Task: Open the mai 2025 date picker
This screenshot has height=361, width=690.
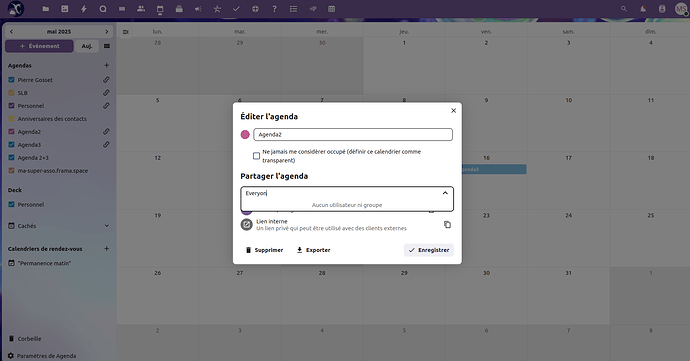Action: [59, 32]
